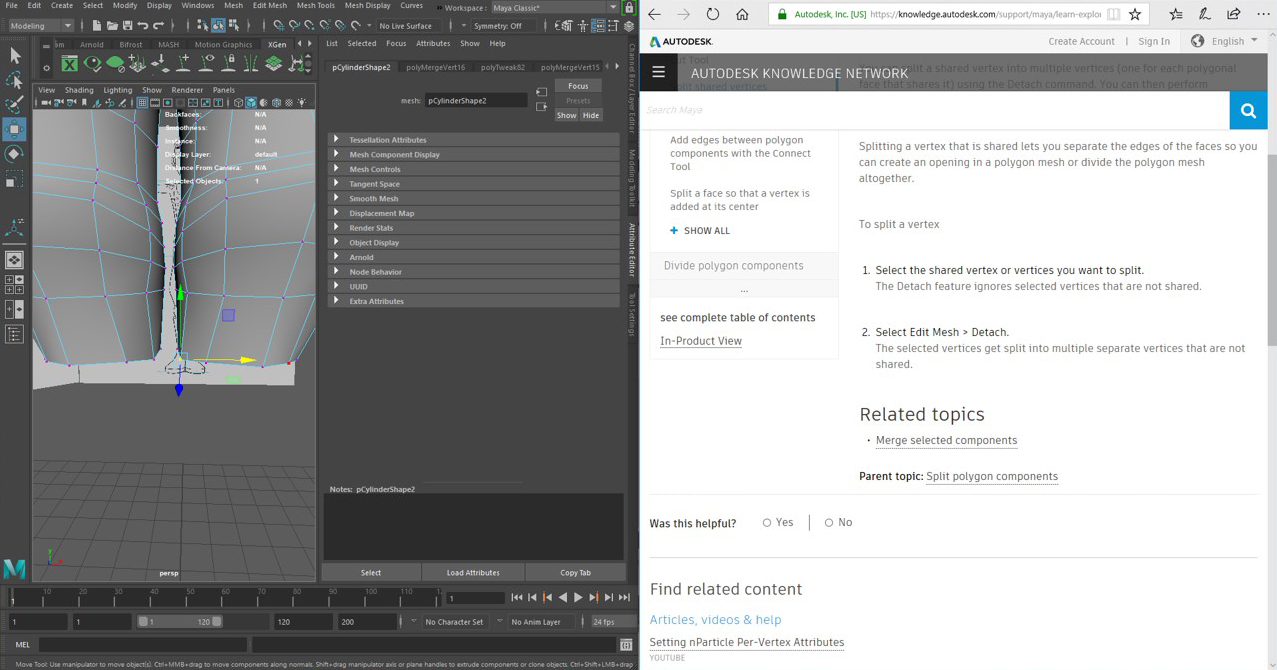Play animation forwards
1277x670 pixels.
click(578, 598)
